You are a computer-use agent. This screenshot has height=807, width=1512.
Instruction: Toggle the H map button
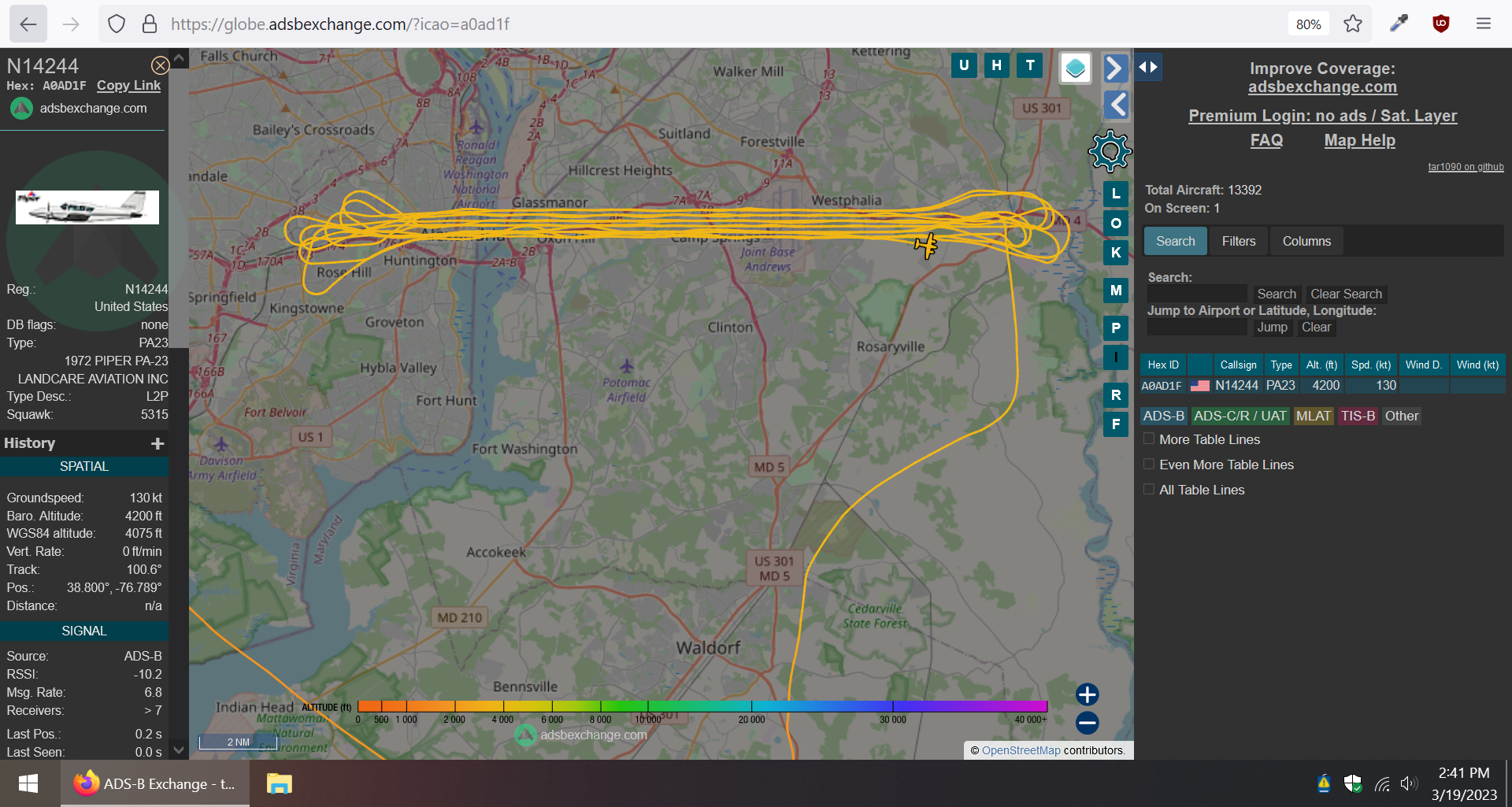point(997,65)
